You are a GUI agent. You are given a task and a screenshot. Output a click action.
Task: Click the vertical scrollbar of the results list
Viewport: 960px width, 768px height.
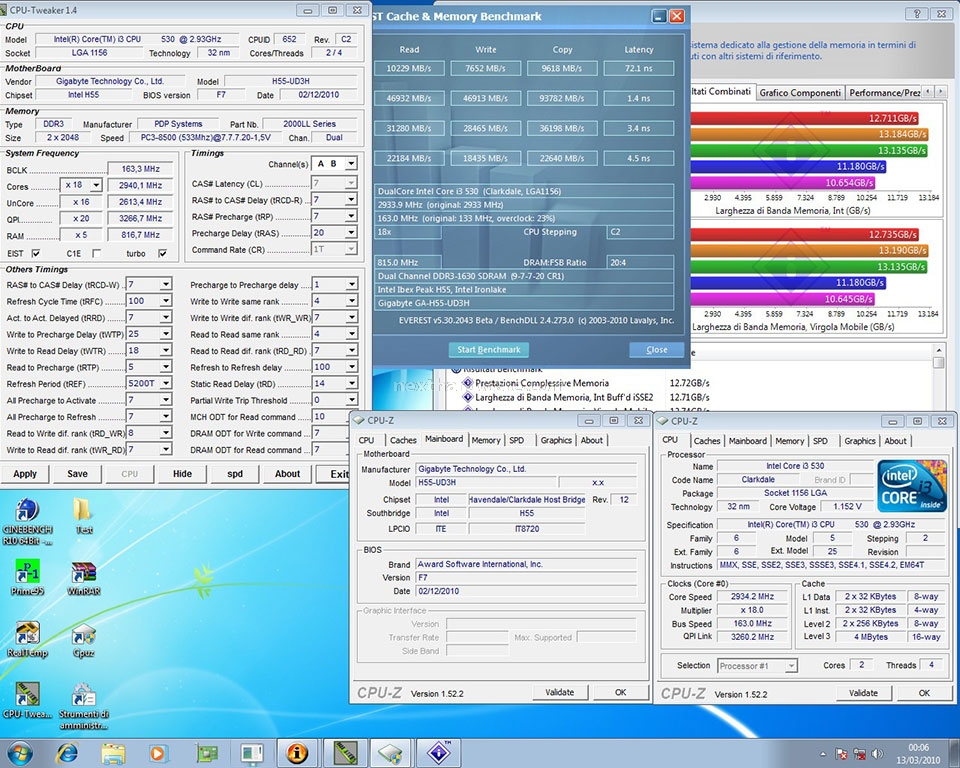coord(938,377)
